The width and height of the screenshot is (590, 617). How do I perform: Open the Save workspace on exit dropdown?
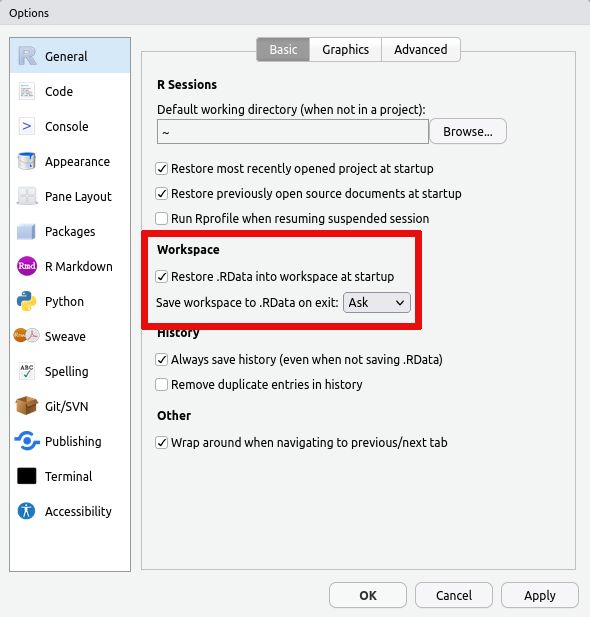tap(377, 303)
